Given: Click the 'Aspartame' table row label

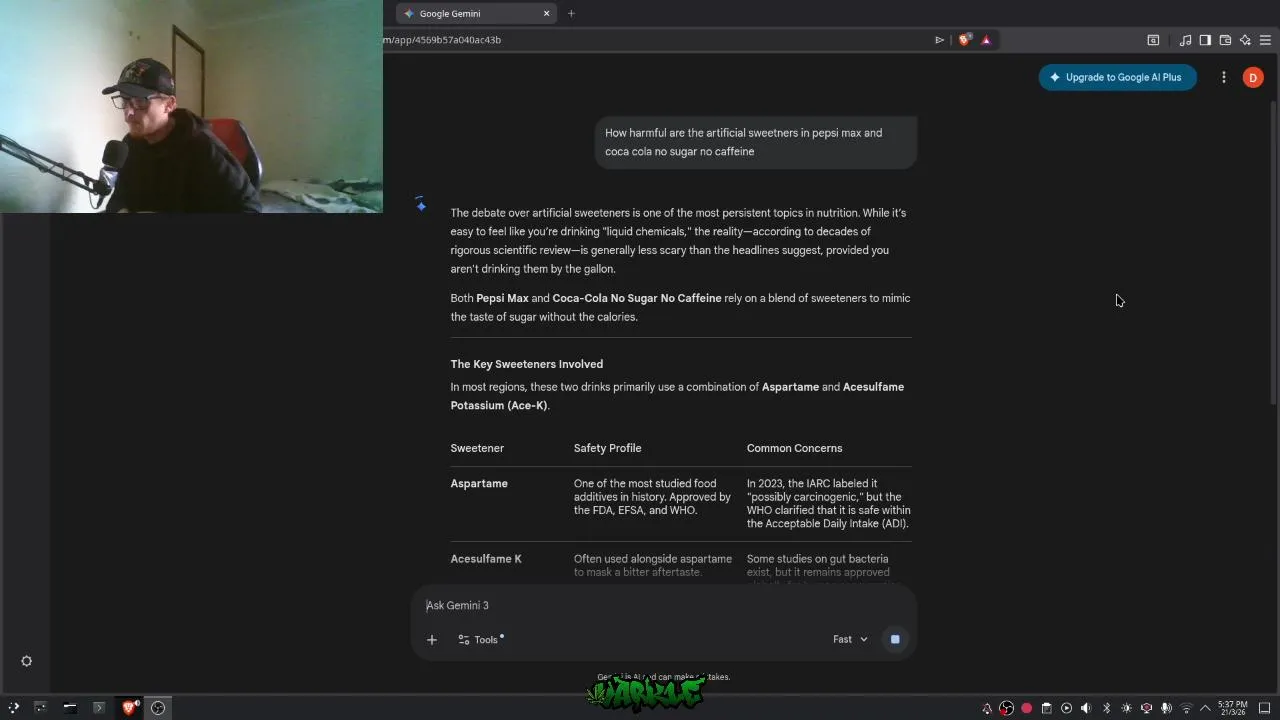Looking at the screenshot, I should (x=479, y=484).
